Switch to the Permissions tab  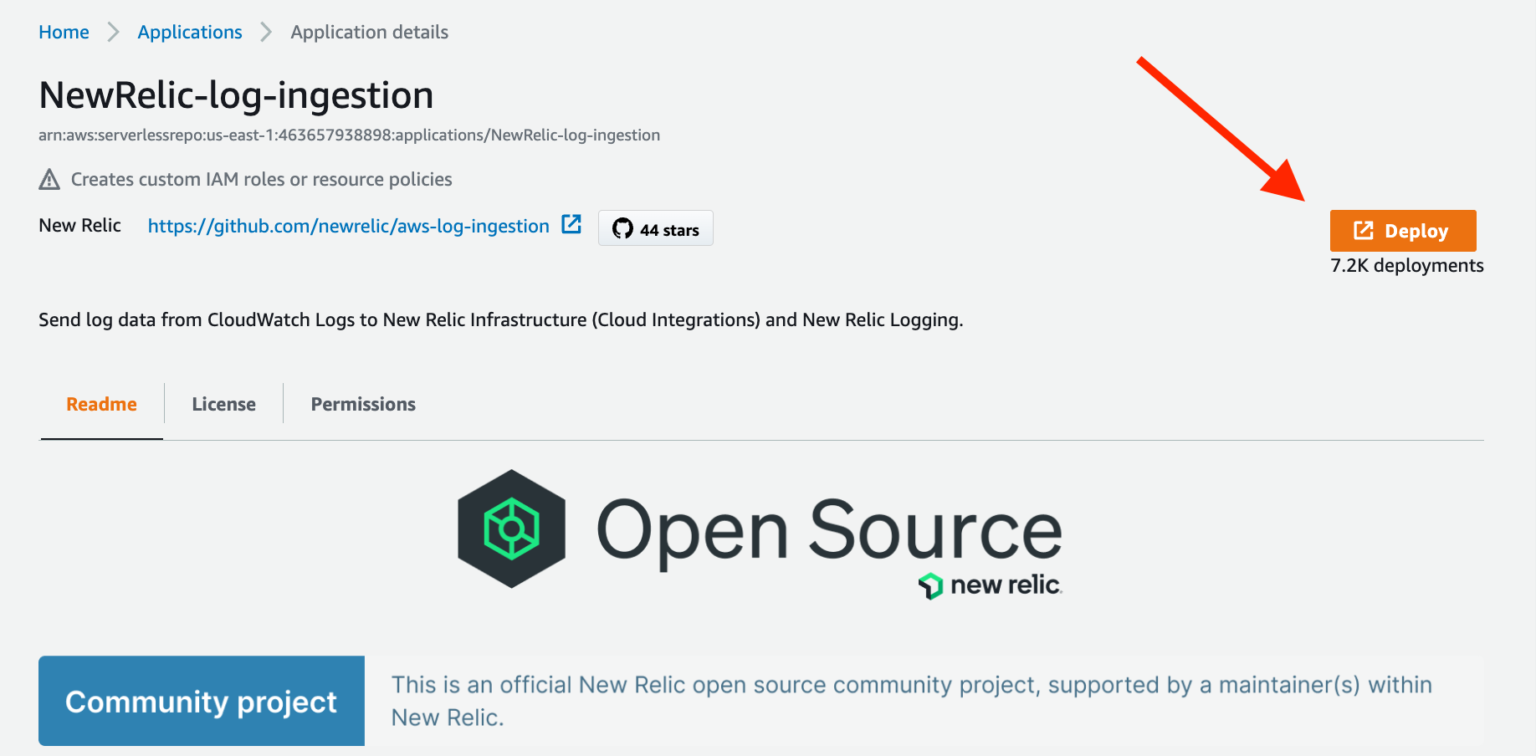362,403
